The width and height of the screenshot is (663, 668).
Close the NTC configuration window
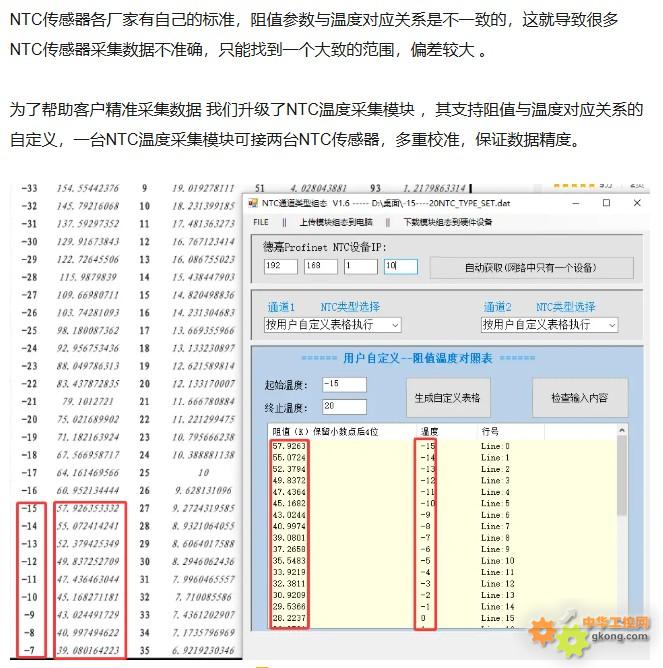[x=636, y=203]
